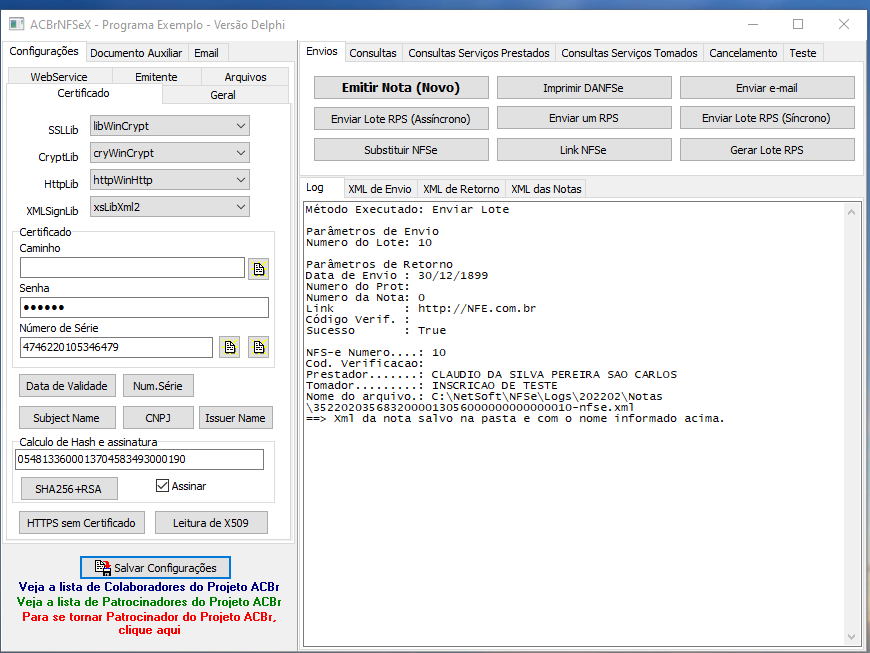Open the CryptLib dropdown

coord(170,153)
